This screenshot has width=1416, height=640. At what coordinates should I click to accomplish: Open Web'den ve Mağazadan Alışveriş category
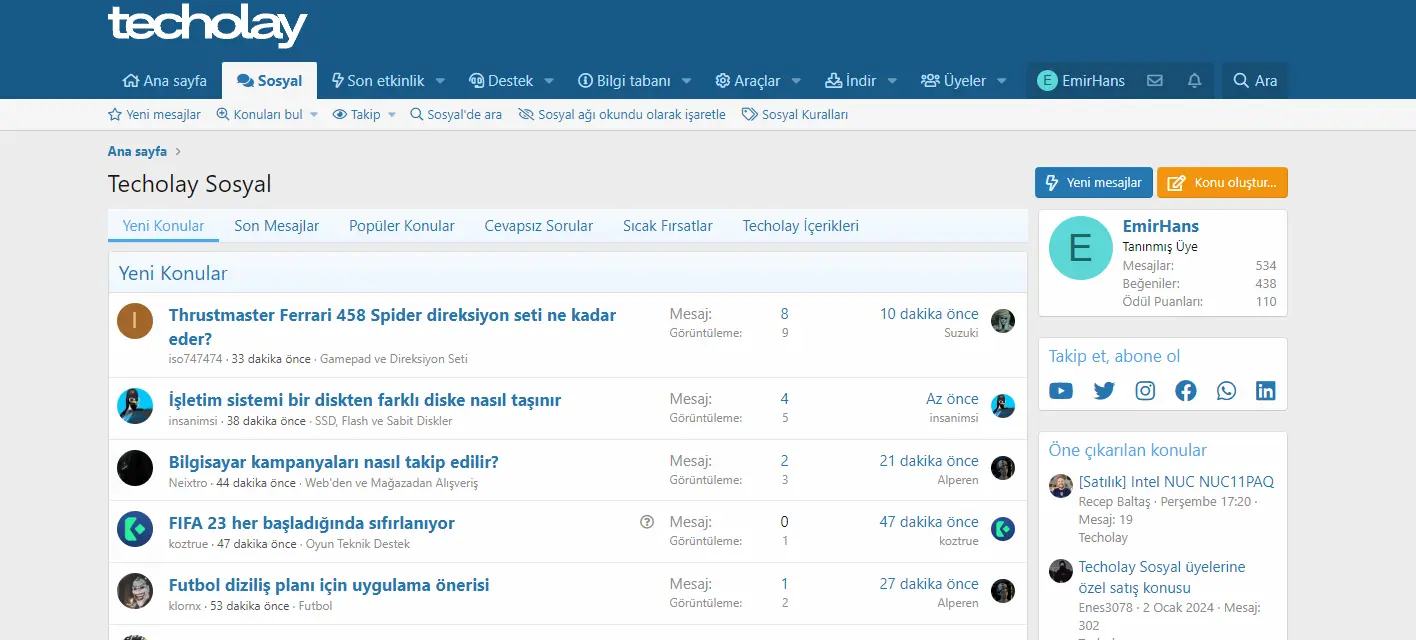click(x=391, y=483)
